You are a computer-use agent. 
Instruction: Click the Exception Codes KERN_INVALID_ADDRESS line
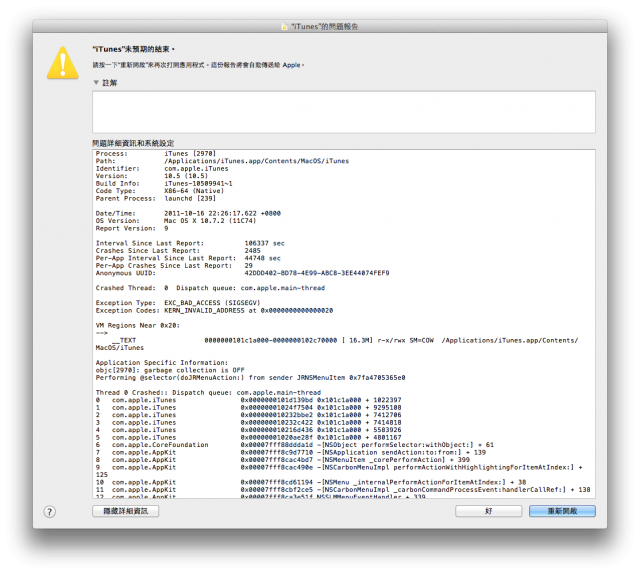pyautogui.click(x=214, y=310)
